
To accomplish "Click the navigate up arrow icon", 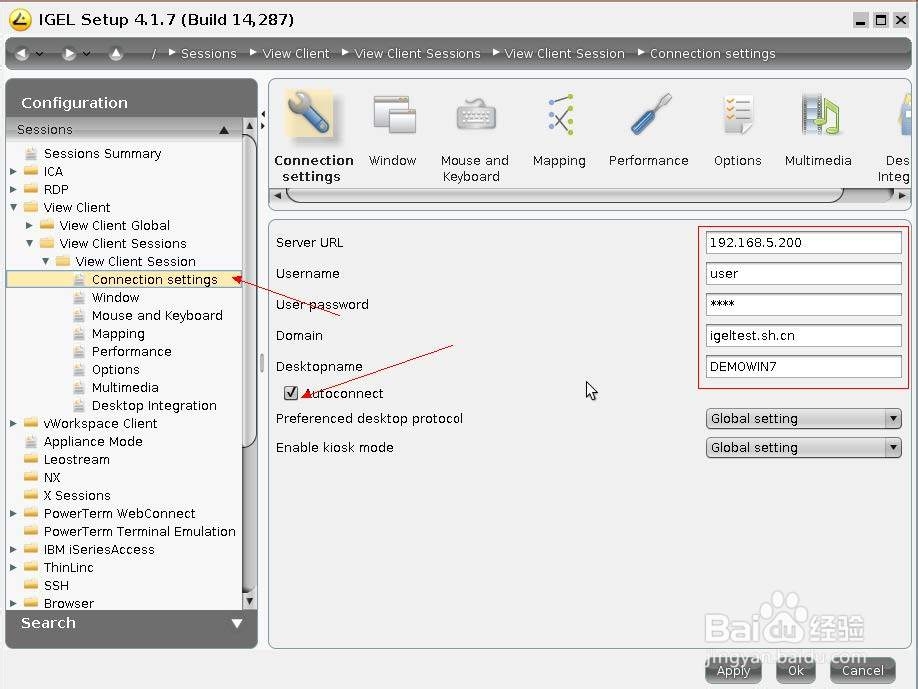I will (116, 54).
